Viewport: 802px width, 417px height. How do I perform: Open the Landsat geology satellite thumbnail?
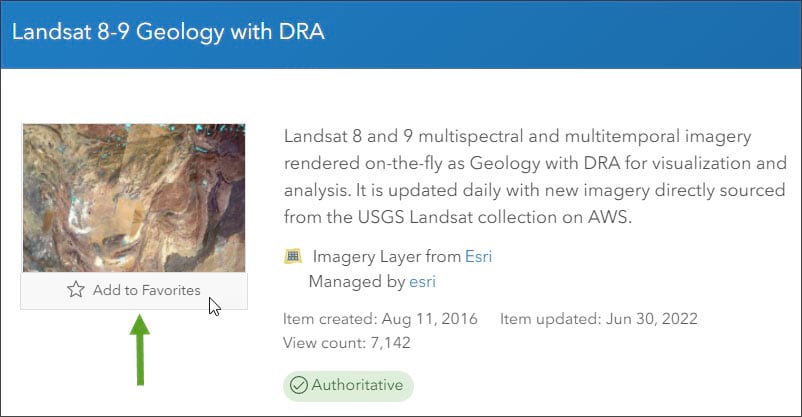coord(133,198)
